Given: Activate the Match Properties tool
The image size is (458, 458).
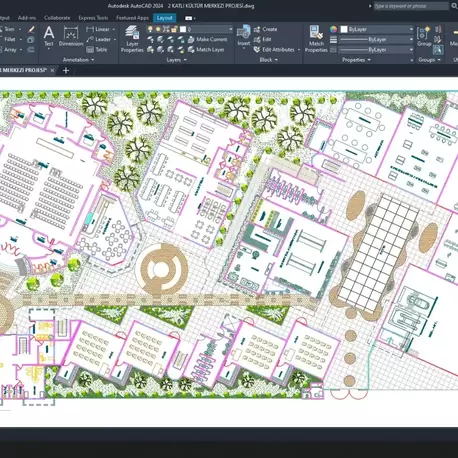Looking at the screenshot, I should tap(316, 39).
